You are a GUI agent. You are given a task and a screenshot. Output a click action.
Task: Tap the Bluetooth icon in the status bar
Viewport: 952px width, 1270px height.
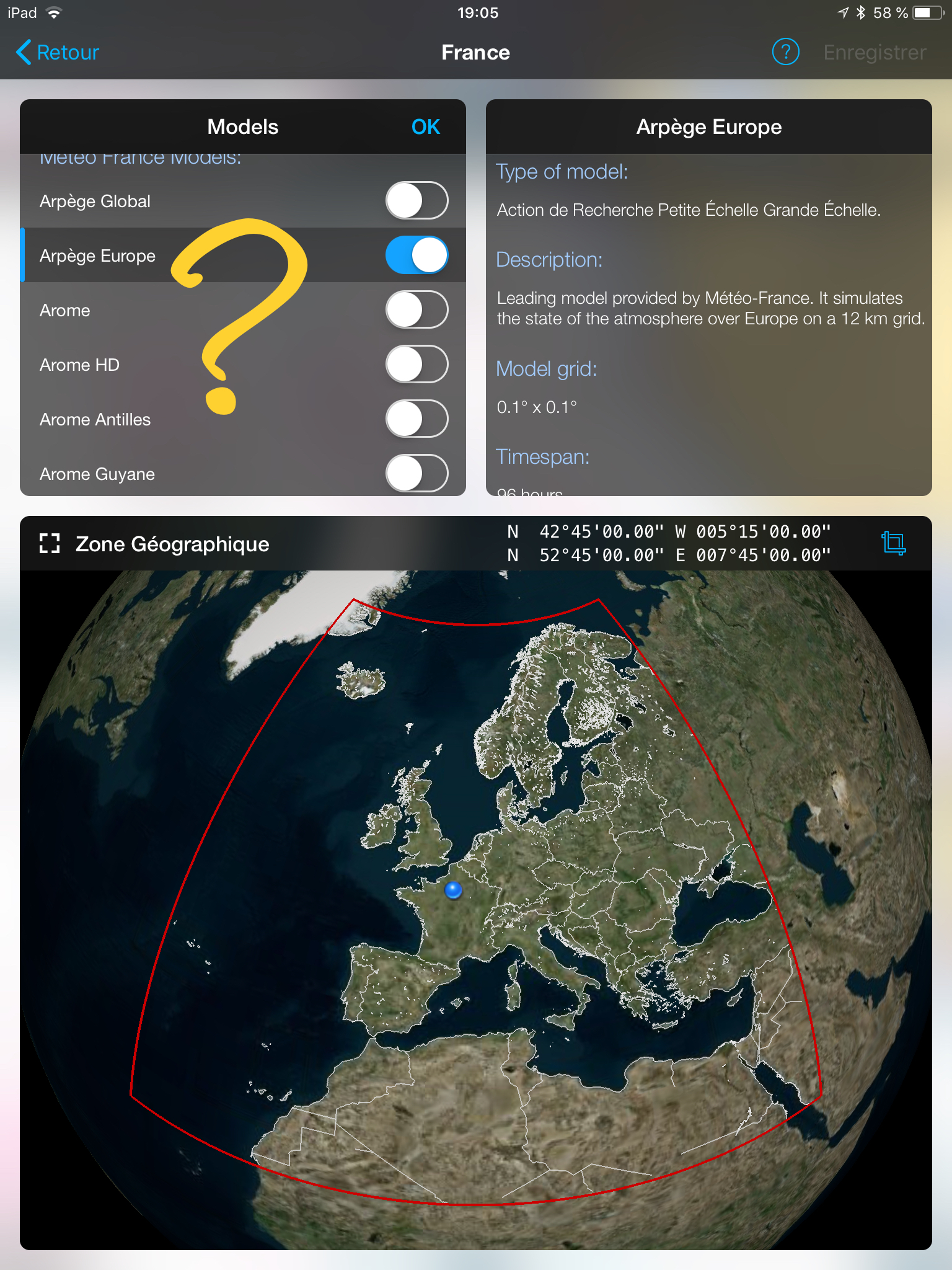tap(861, 13)
